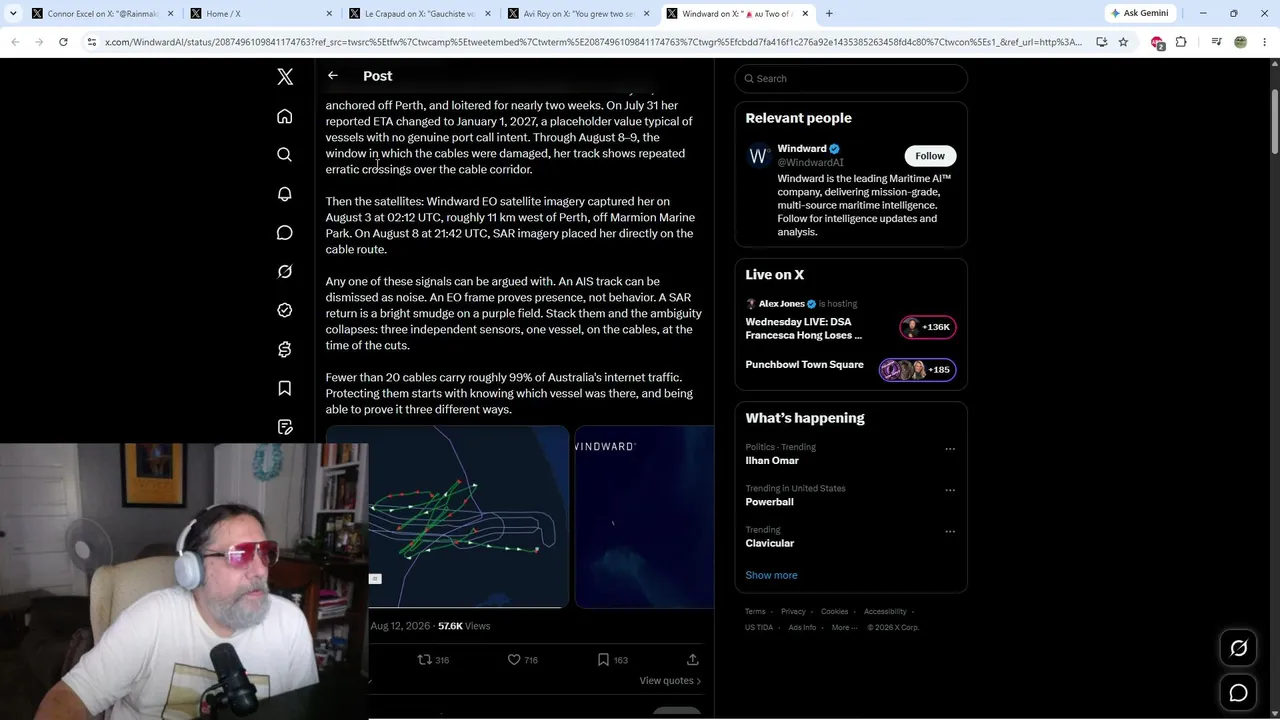Screen dimensions: 1280x720
Task: Expand the footer More menu
Action: click(x=844, y=627)
